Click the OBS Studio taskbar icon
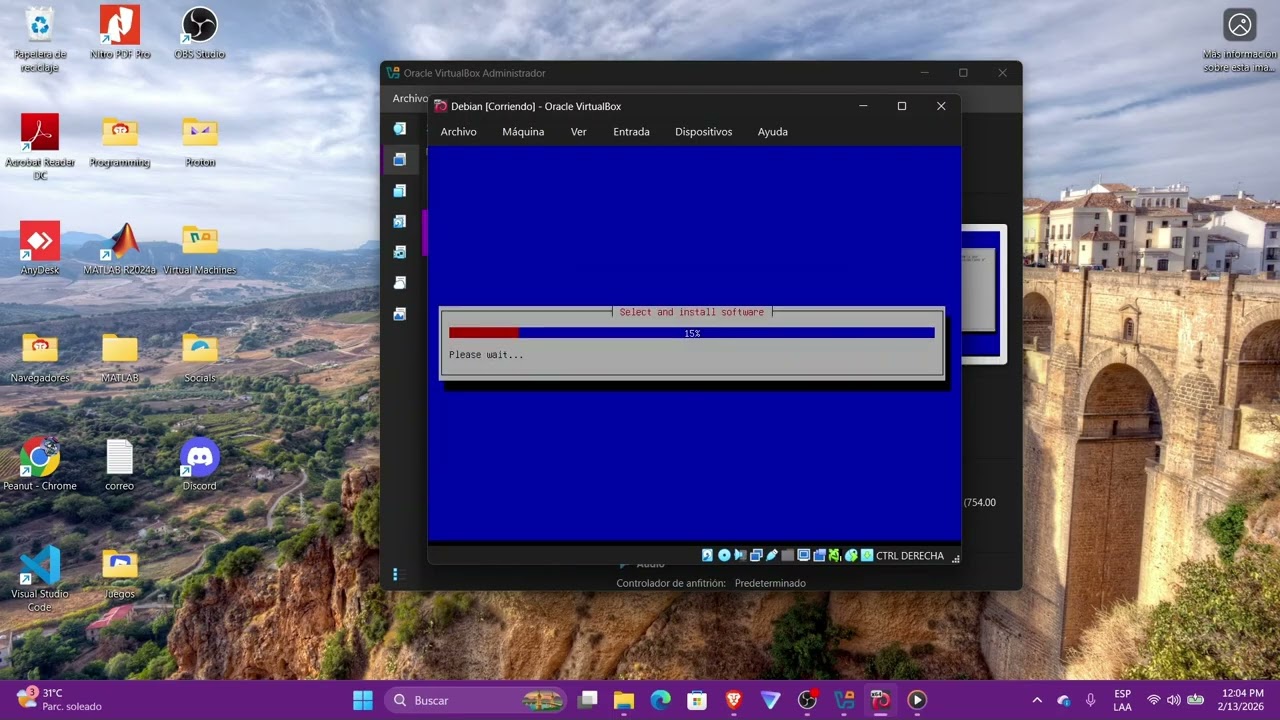 pos(808,700)
